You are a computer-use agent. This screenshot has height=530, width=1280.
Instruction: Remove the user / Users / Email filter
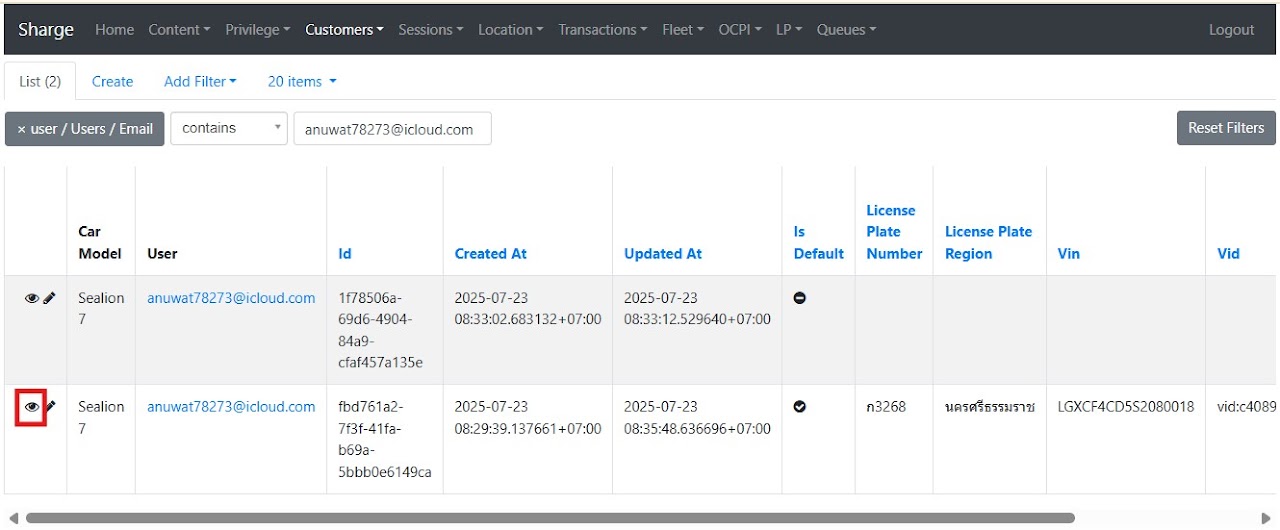point(84,129)
